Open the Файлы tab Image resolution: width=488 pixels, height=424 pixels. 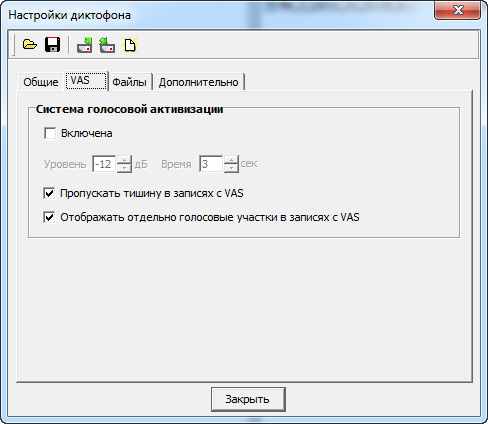click(129, 82)
